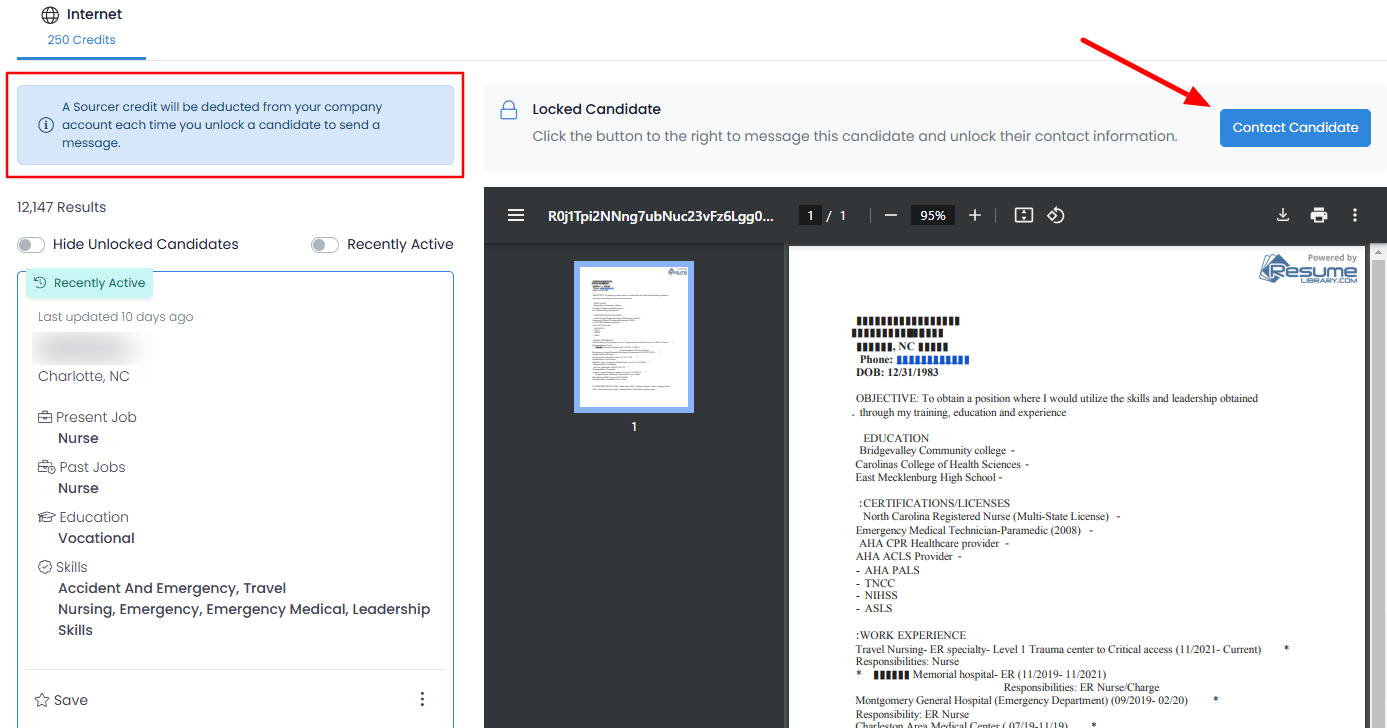Save this candidate with the star

61,700
